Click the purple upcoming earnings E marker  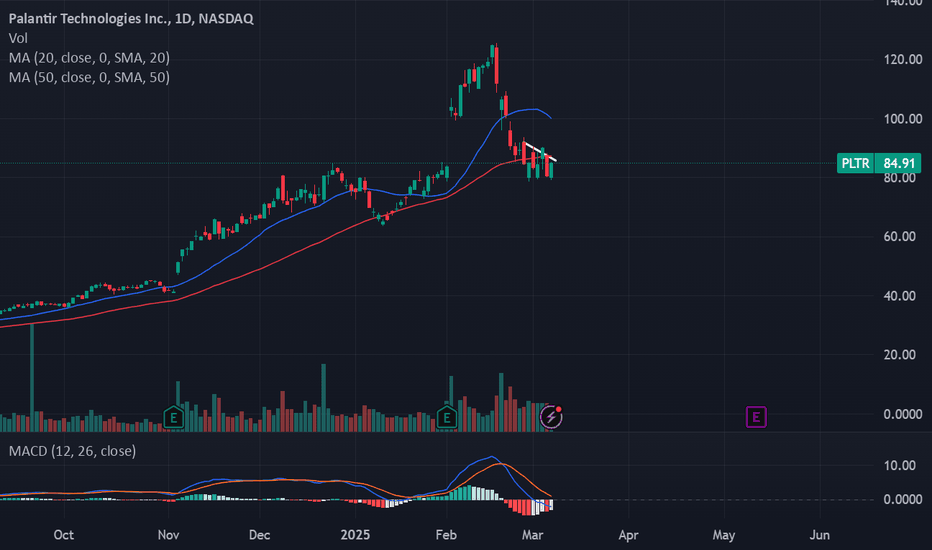[756, 417]
